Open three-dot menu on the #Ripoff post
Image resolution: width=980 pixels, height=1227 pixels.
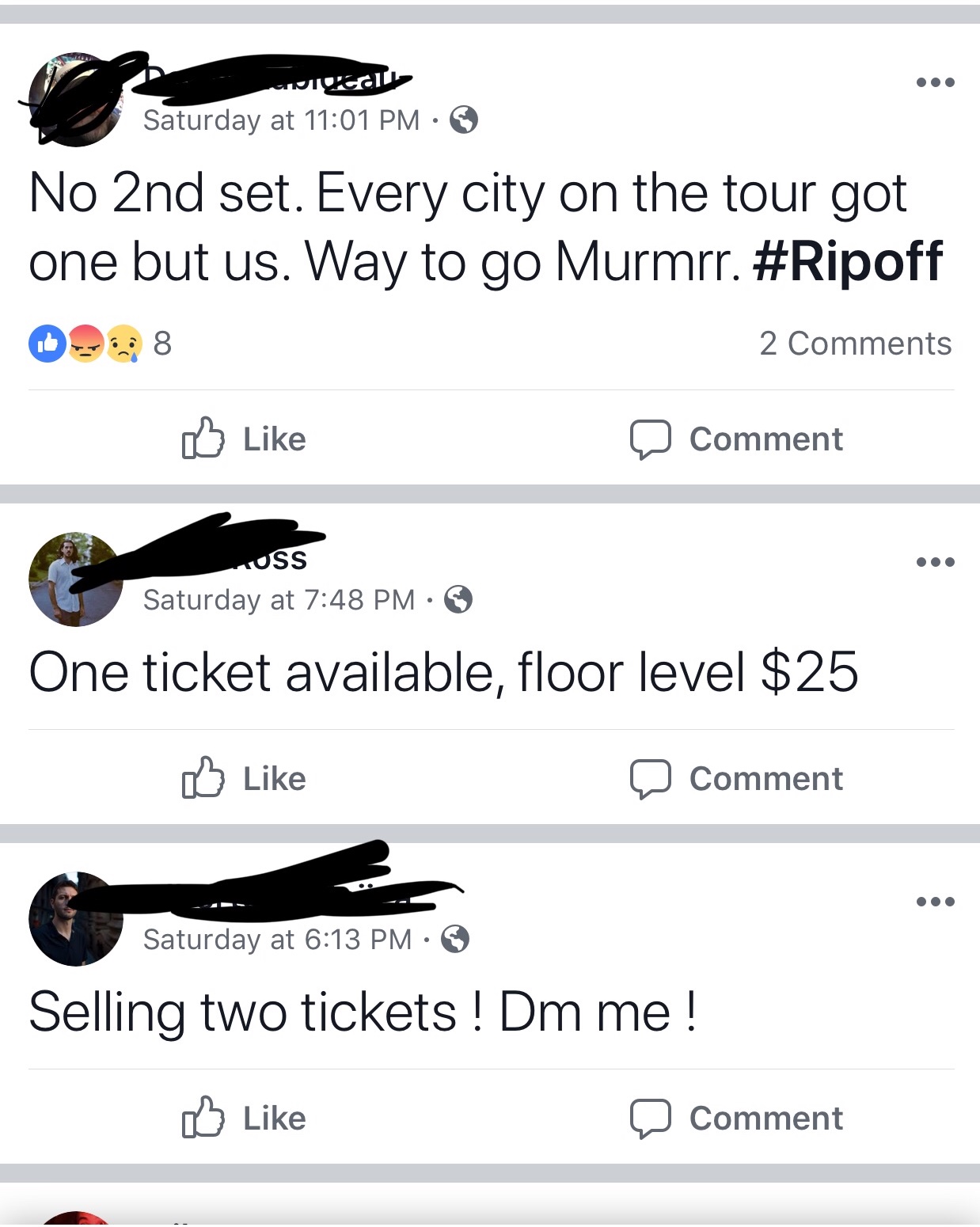coord(935,82)
